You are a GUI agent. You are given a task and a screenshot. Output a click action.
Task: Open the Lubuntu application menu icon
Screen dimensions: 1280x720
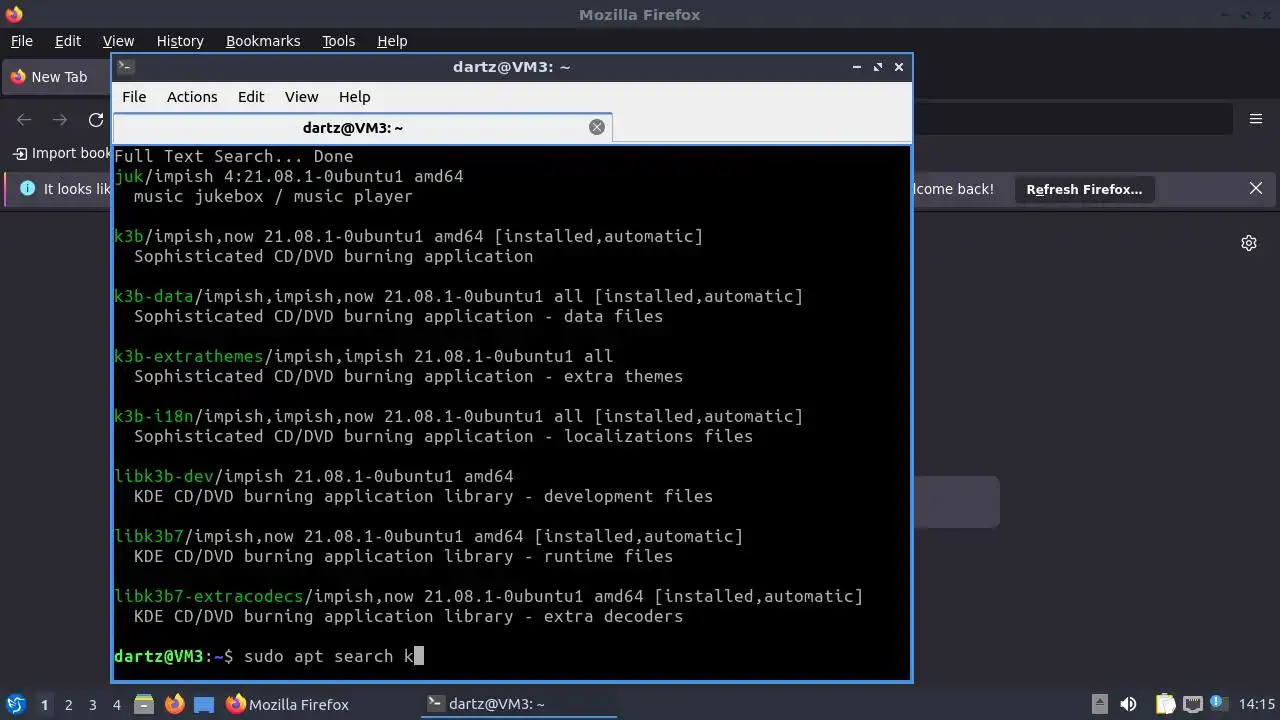[15, 704]
